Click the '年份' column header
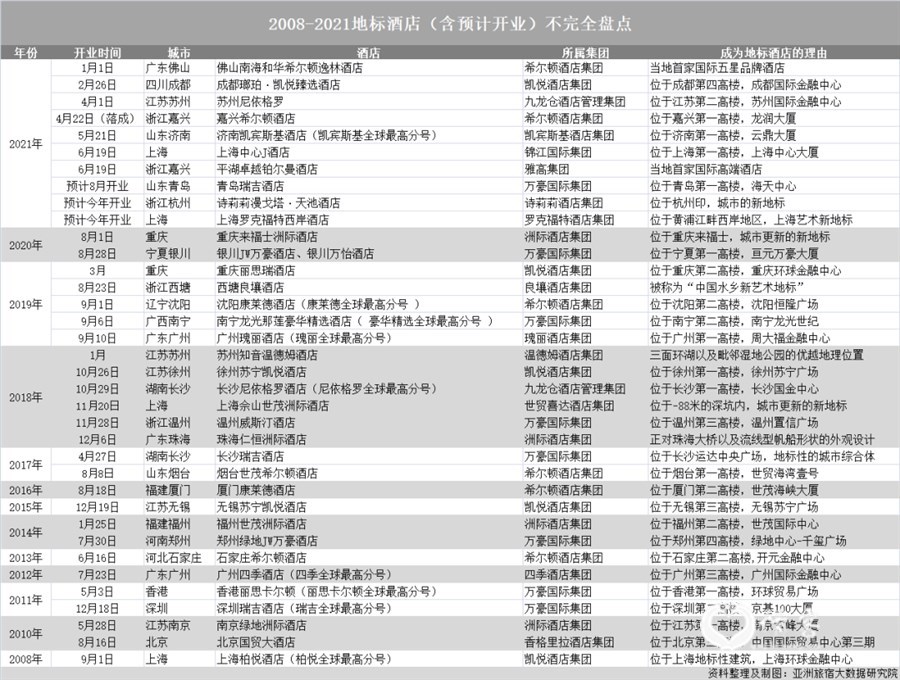The width and height of the screenshot is (900, 680). click(x=26, y=53)
